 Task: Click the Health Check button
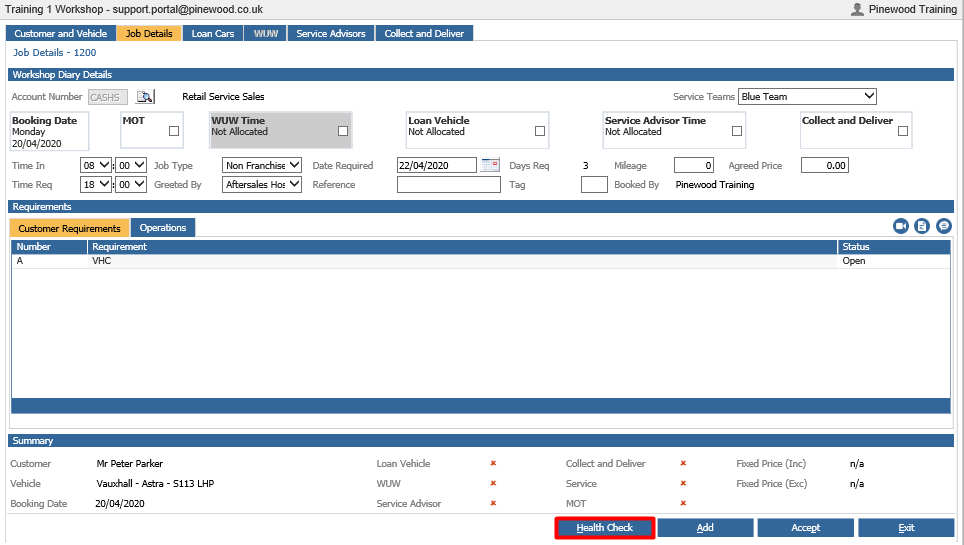tap(605, 528)
